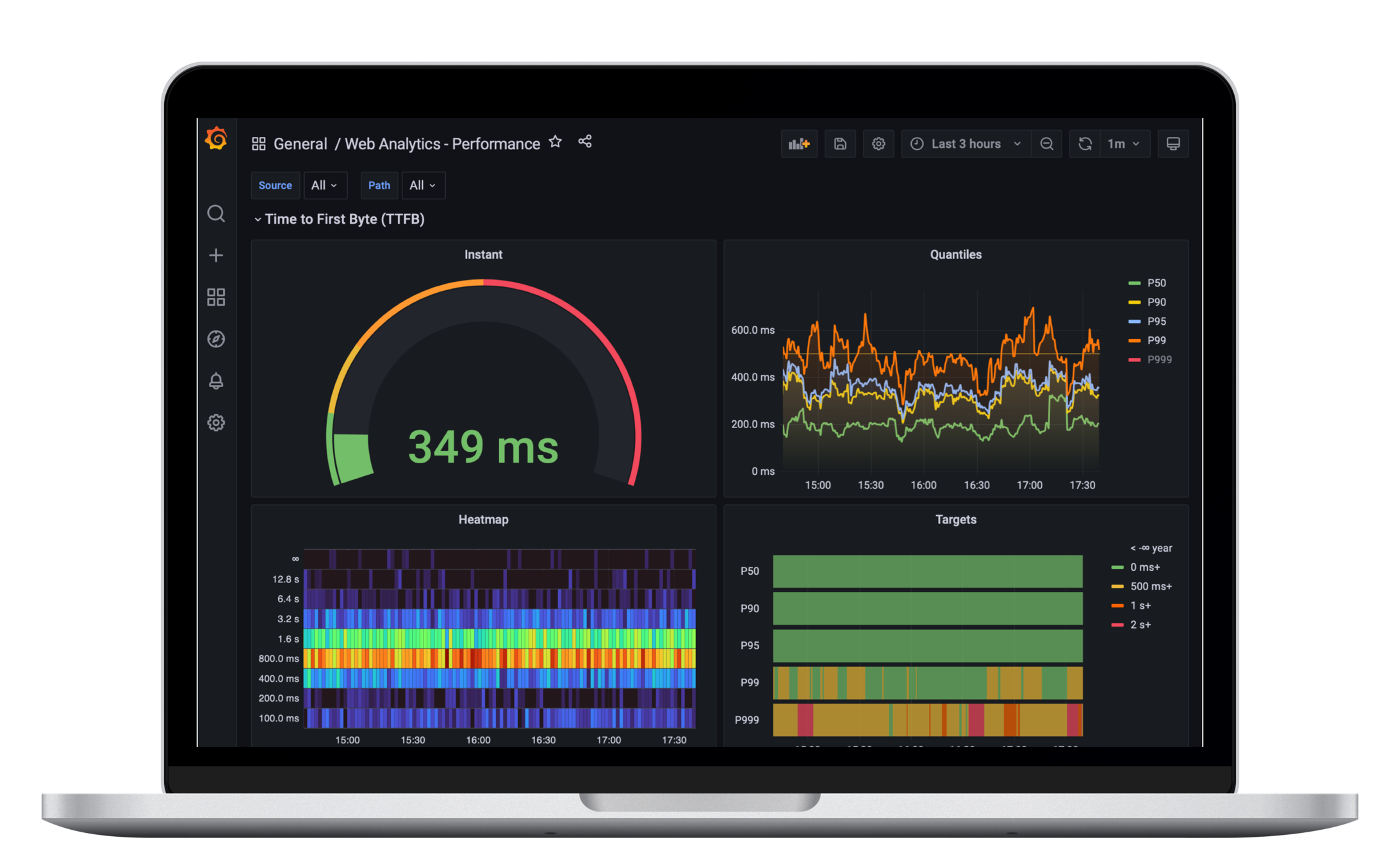This screenshot has width=1400, height=865.
Task: Open the Source All dropdown
Action: [x=324, y=186]
